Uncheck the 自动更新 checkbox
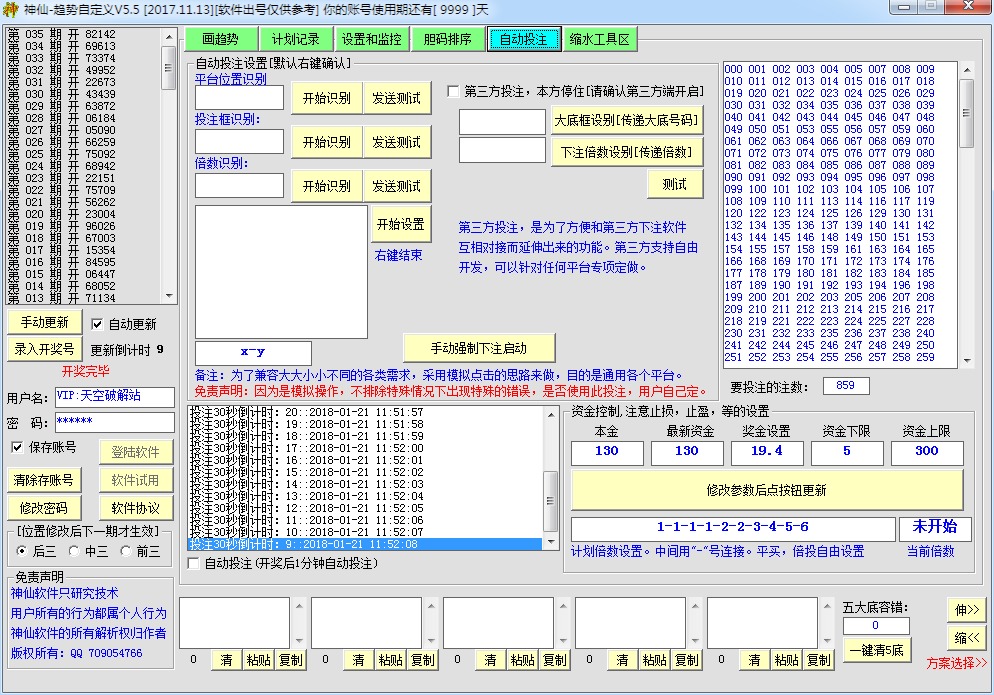This screenshot has width=994, height=695. point(97,324)
